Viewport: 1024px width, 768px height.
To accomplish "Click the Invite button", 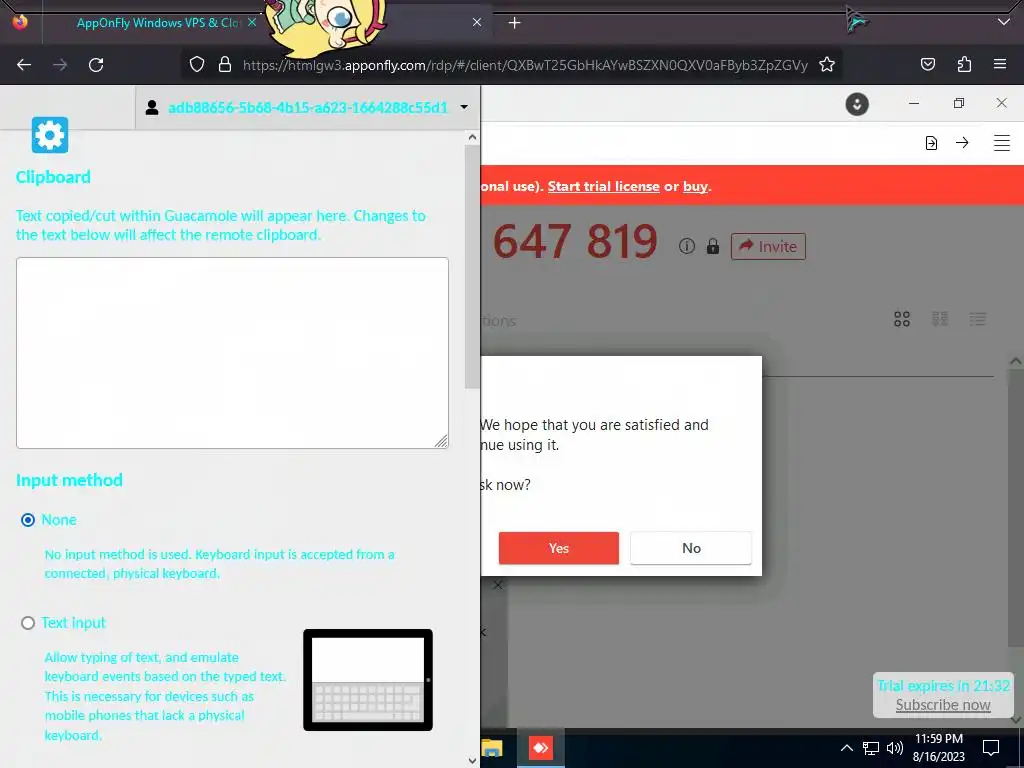I will [768, 246].
